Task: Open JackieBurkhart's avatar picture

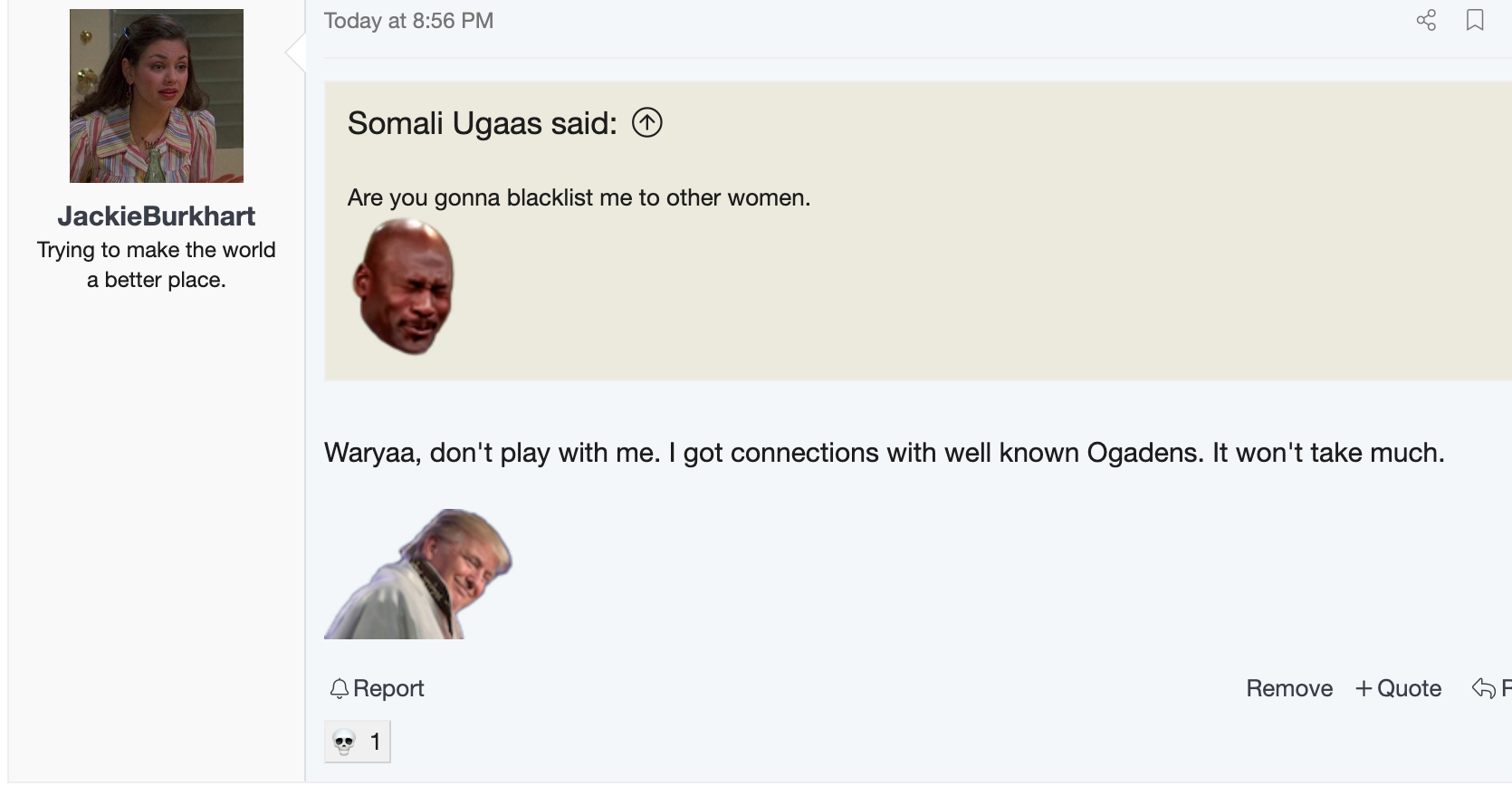Action: [x=157, y=96]
